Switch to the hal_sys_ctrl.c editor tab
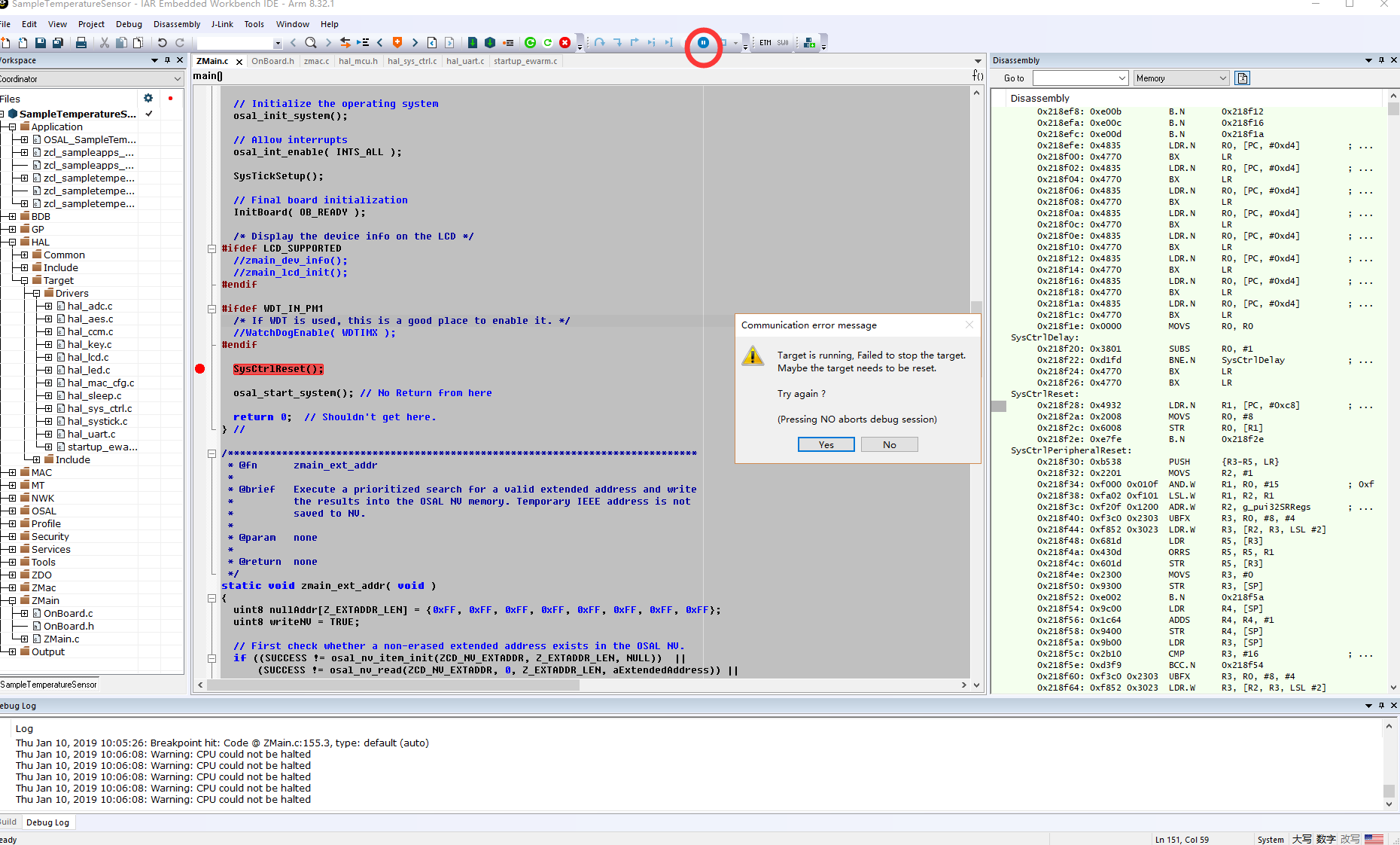The height and width of the screenshot is (845, 1400). point(412,61)
